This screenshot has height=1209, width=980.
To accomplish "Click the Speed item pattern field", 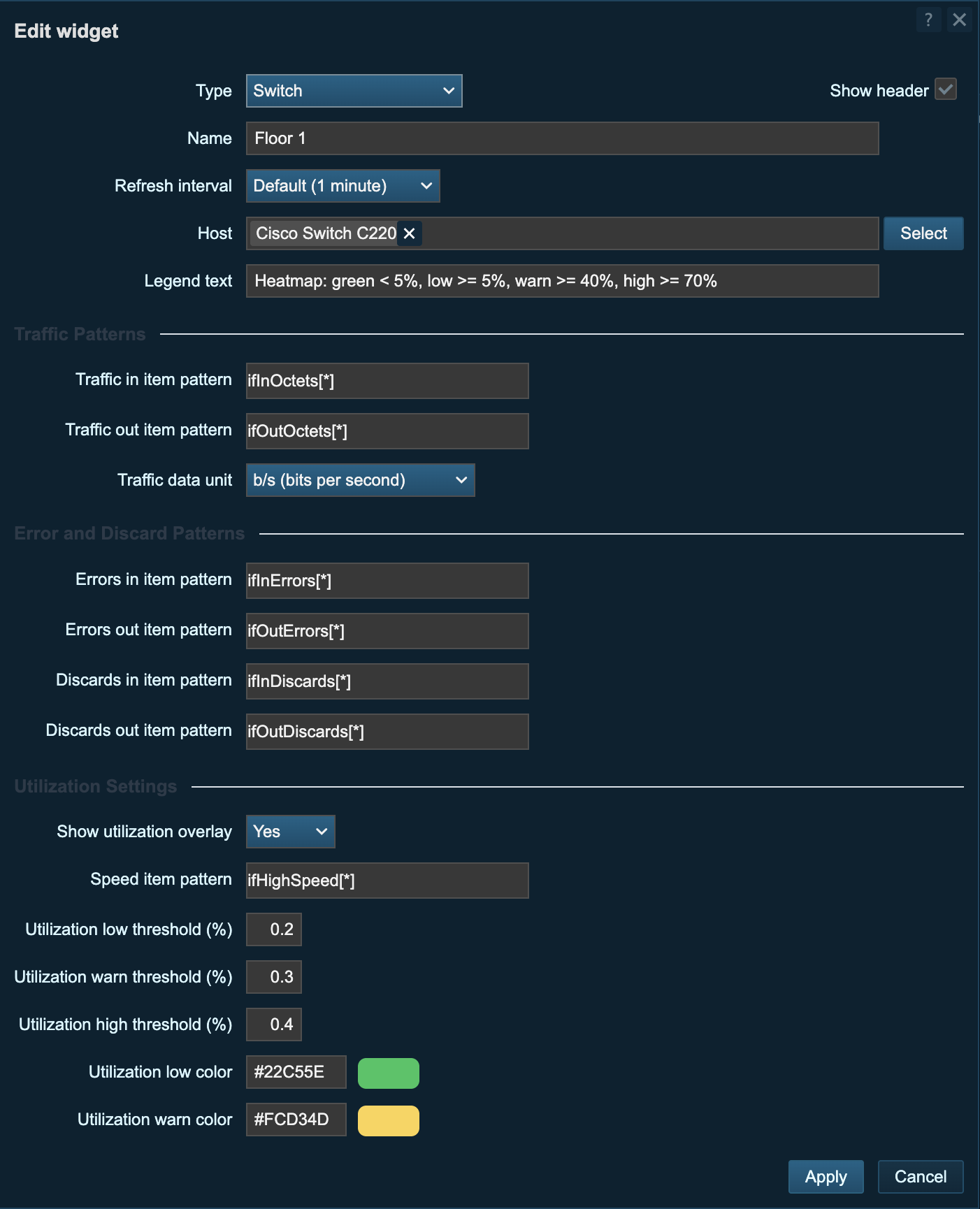I will coord(387,881).
